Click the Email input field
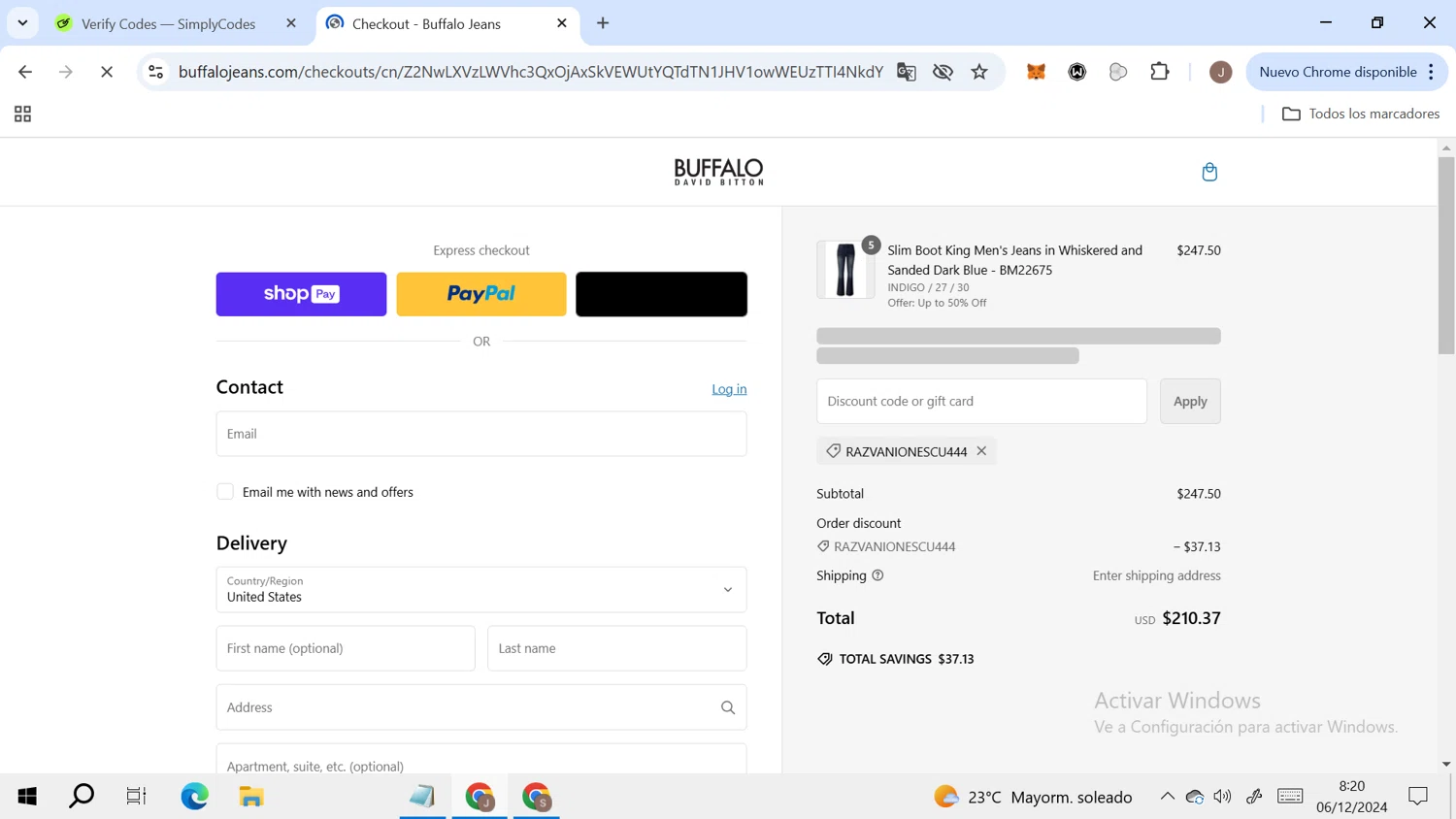This screenshot has width=1456, height=819. point(481,434)
